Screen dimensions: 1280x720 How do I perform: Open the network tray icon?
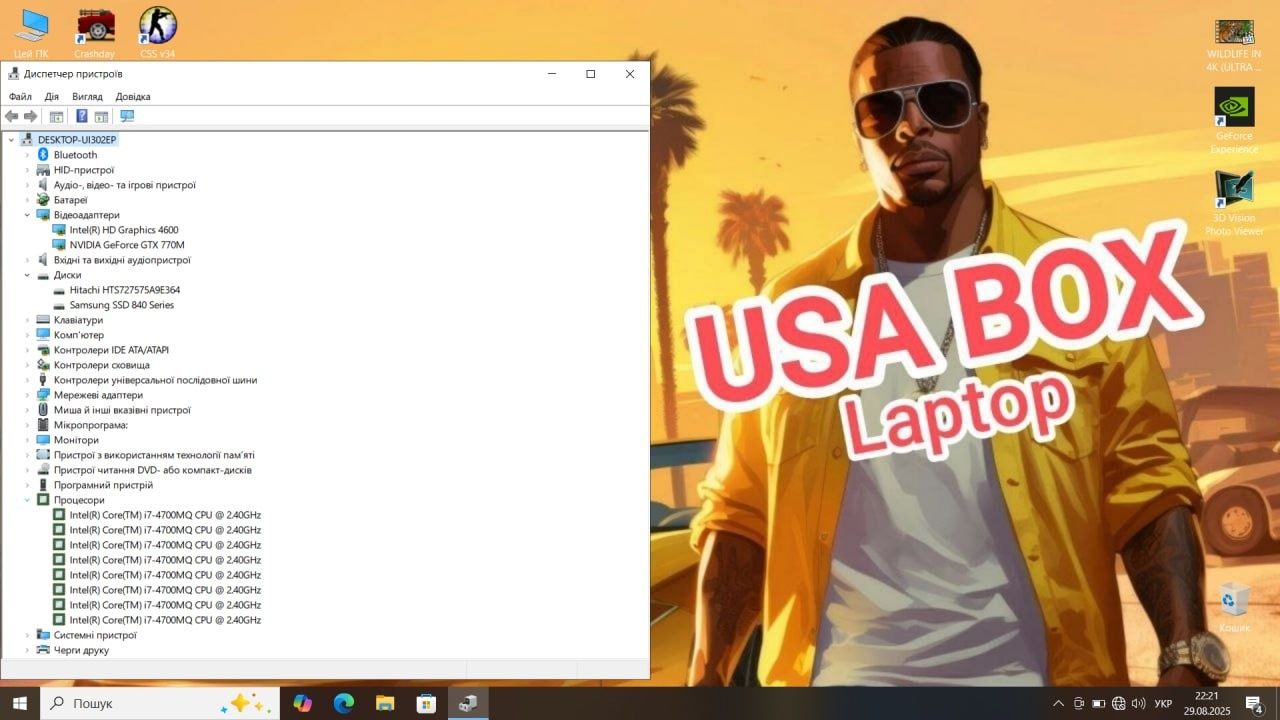(1119, 703)
